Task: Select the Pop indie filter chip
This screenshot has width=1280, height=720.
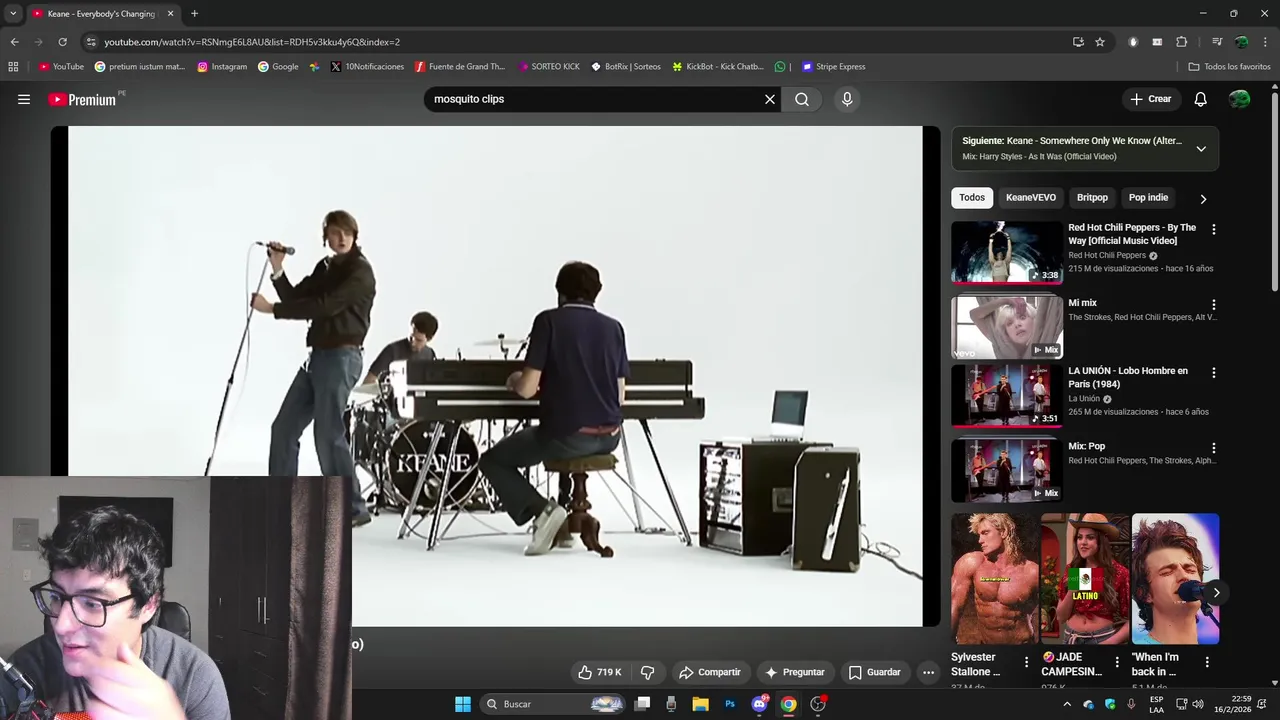Action: tap(1148, 197)
